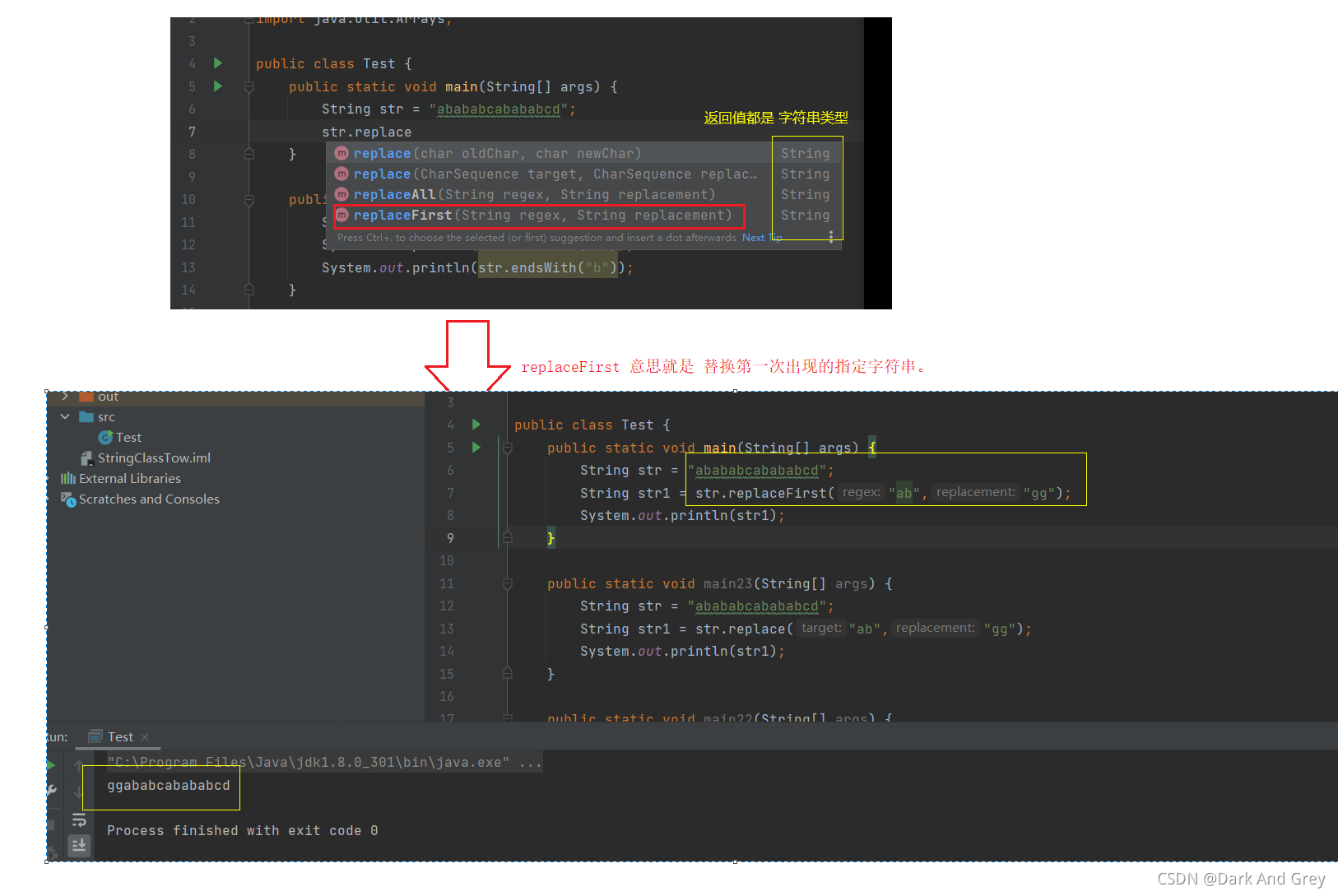The width and height of the screenshot is (1338, 896).
Task: Click the Run tab's window icon beside Test
Action: tap(95, 736)
